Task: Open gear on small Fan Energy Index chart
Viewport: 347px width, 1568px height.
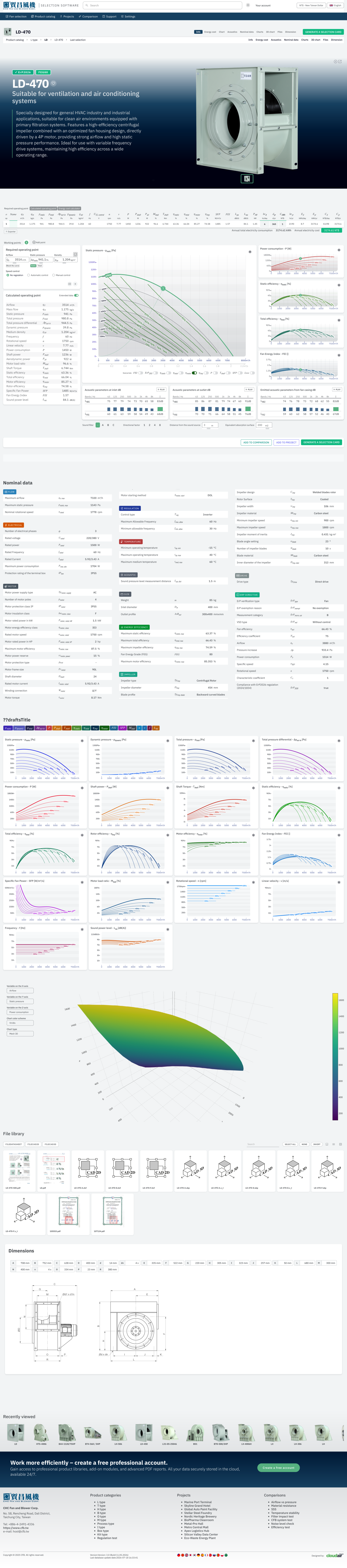Action: pyautogui.click(x=339, y=355)
